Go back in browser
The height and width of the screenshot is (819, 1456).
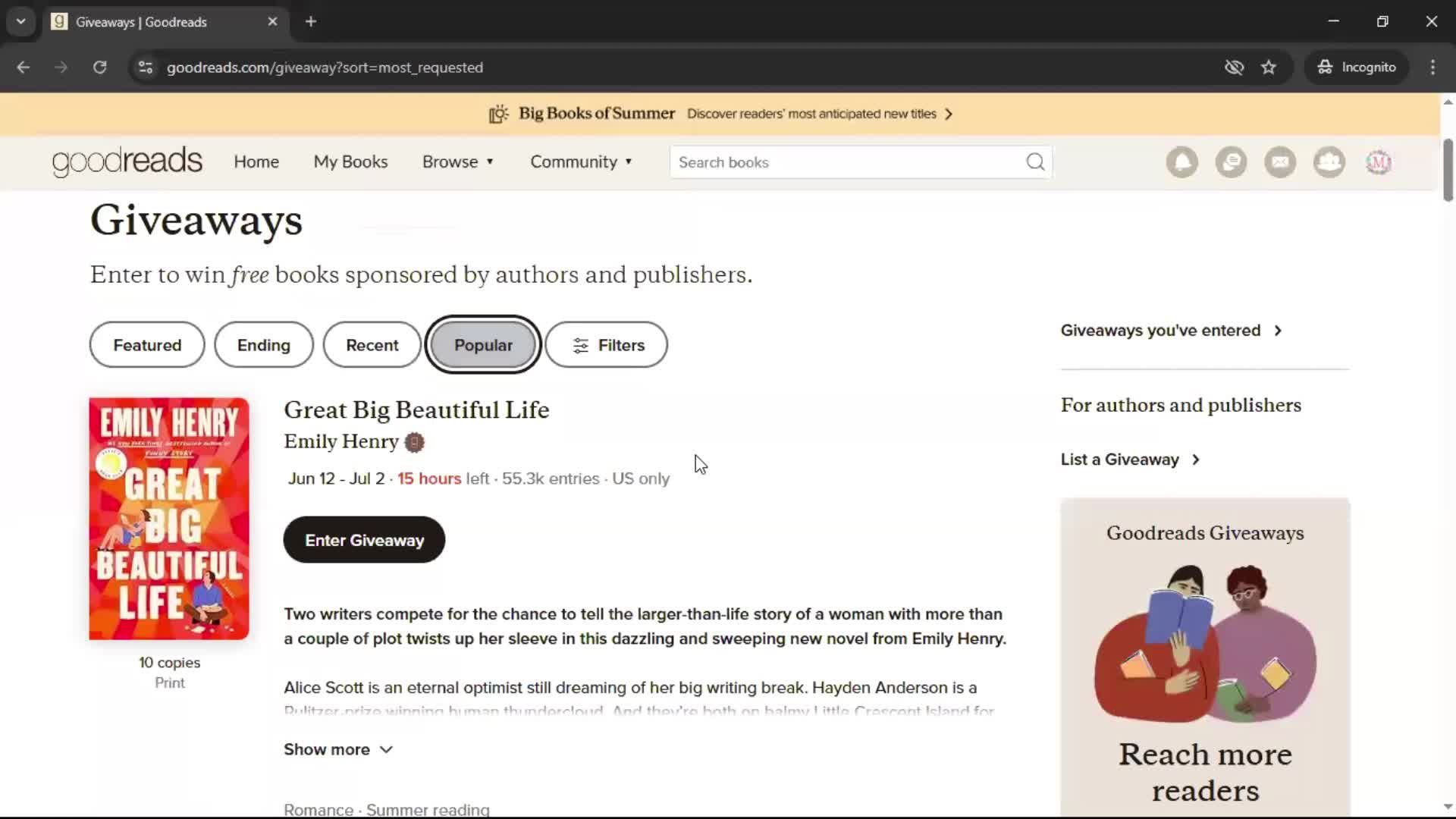coord(23,67)
